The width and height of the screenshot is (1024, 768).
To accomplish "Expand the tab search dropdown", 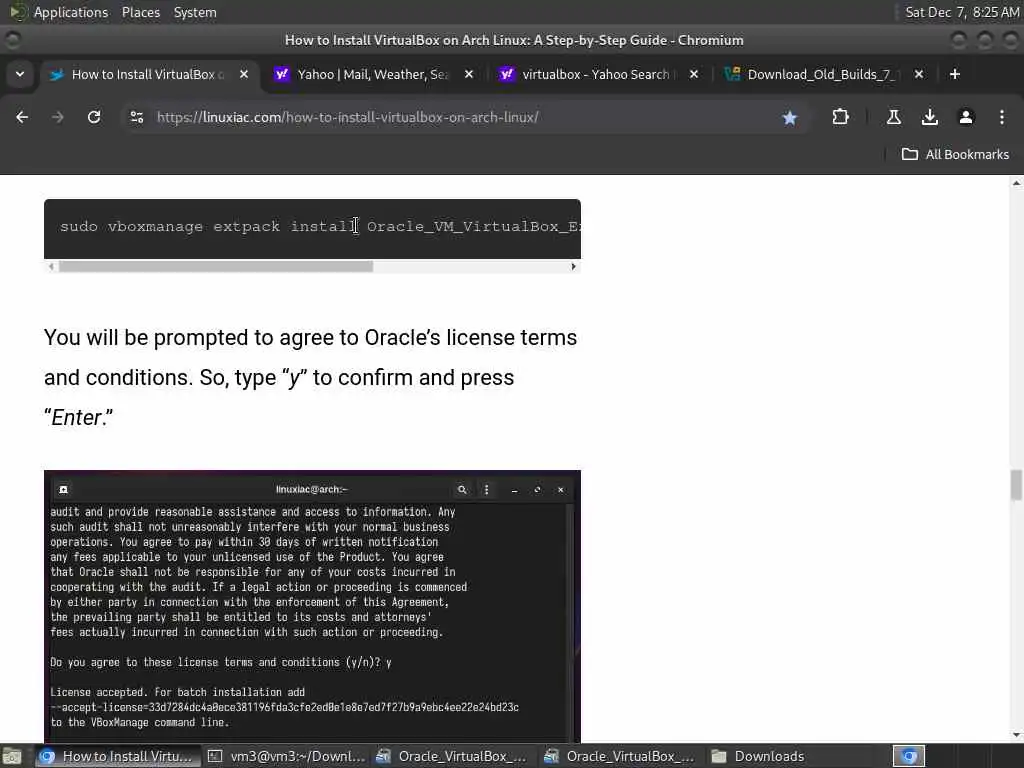I will click(x=20, y=74).
